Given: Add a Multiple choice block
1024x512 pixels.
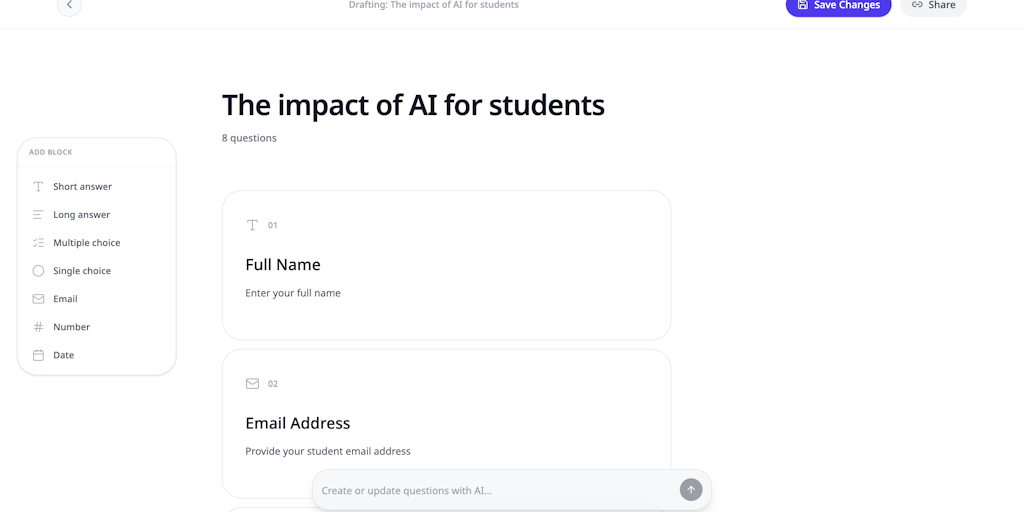Looking at the screenshot, I should 86,243.
